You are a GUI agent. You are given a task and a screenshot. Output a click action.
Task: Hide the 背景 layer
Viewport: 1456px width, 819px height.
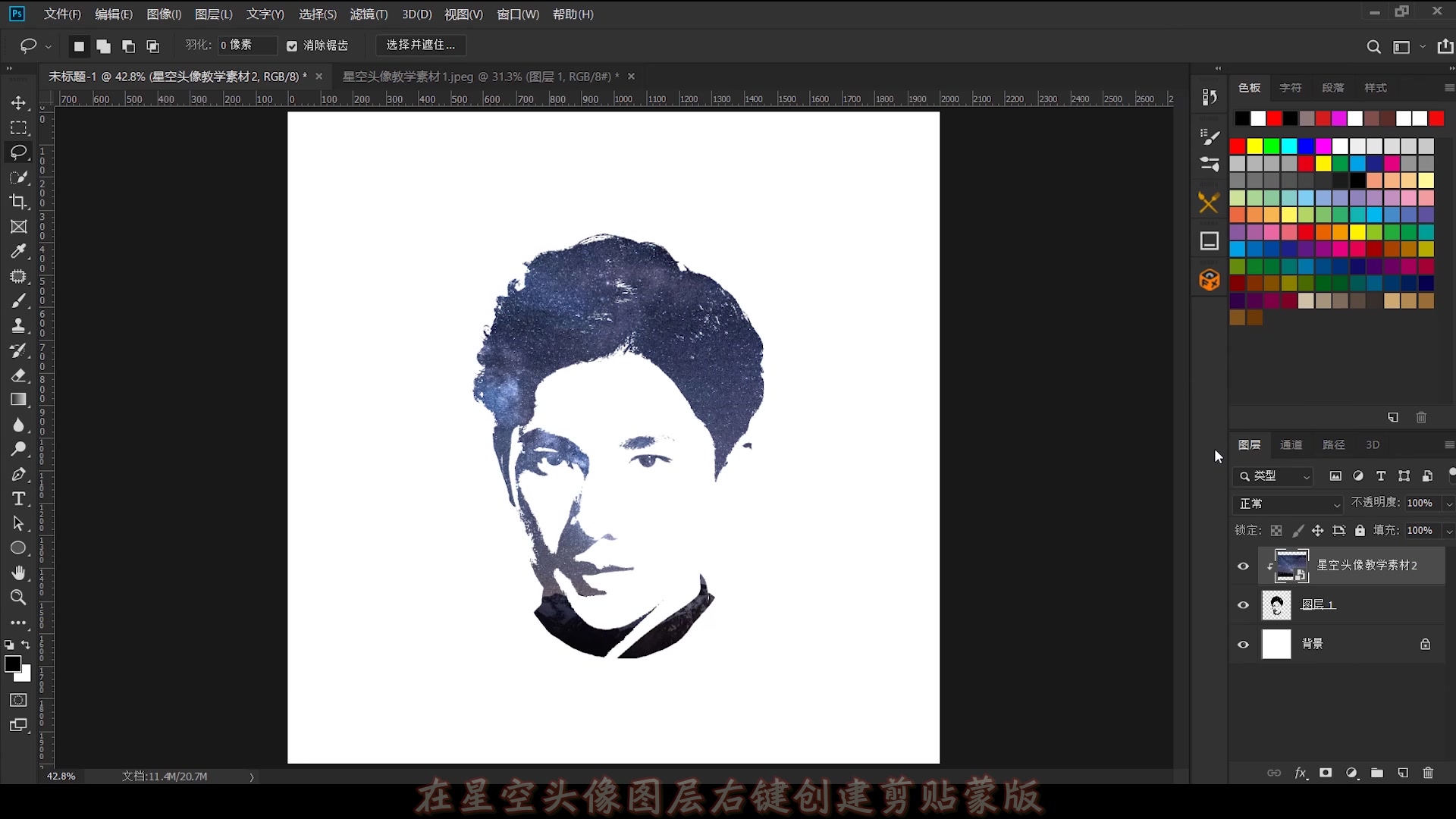click(x=1243, y=645)
